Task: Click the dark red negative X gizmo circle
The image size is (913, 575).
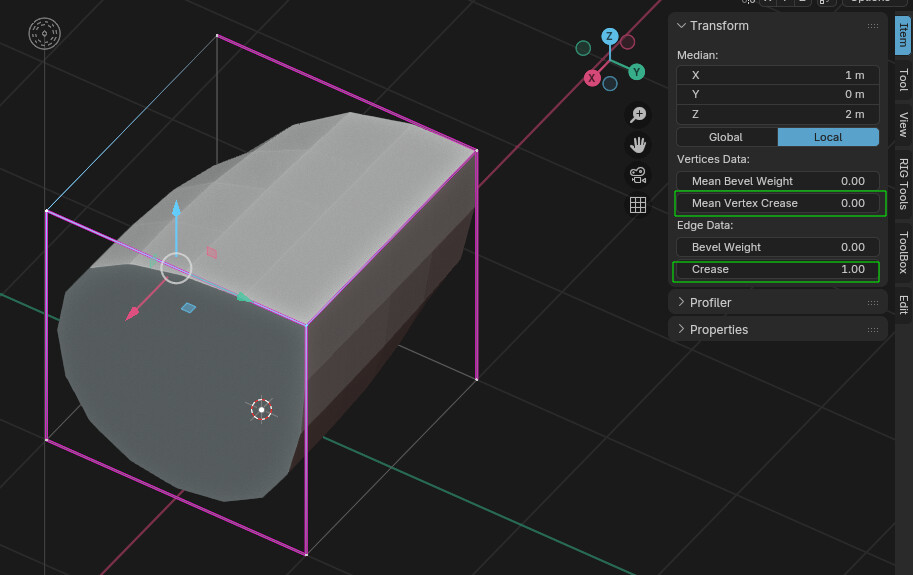Action: pos(627,42)
